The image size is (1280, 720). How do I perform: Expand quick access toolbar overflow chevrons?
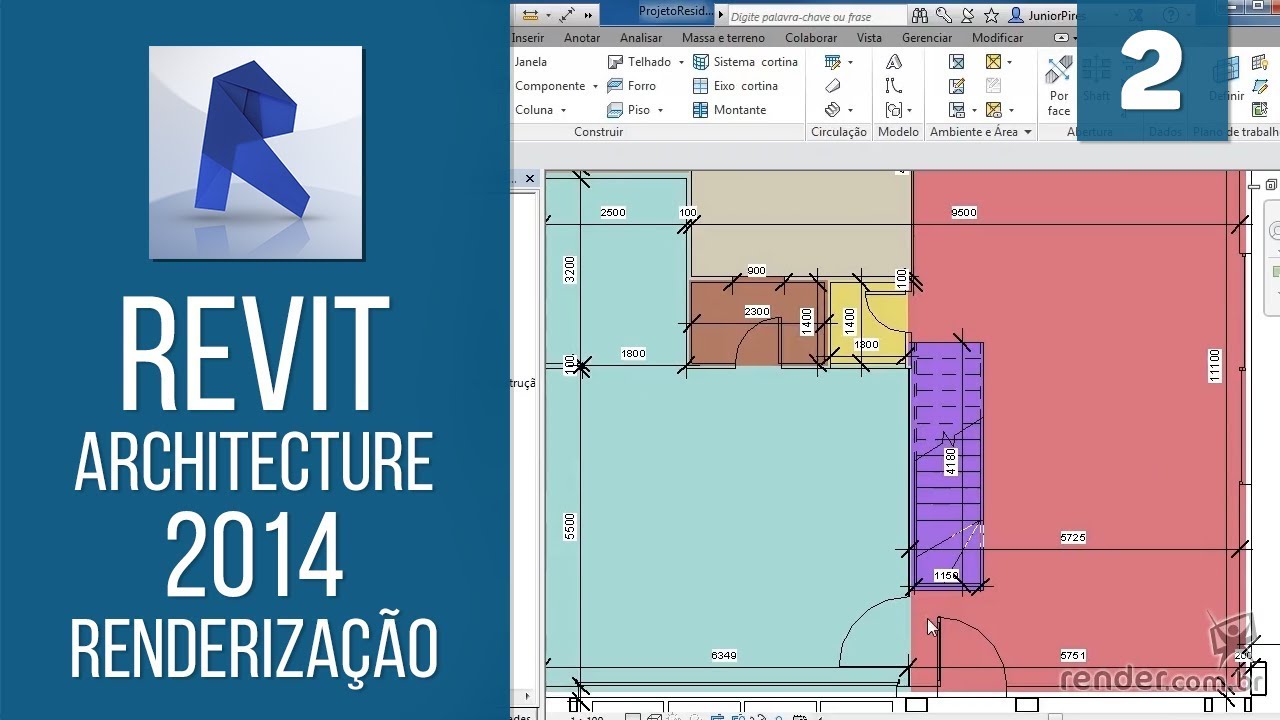pos(589,16)
